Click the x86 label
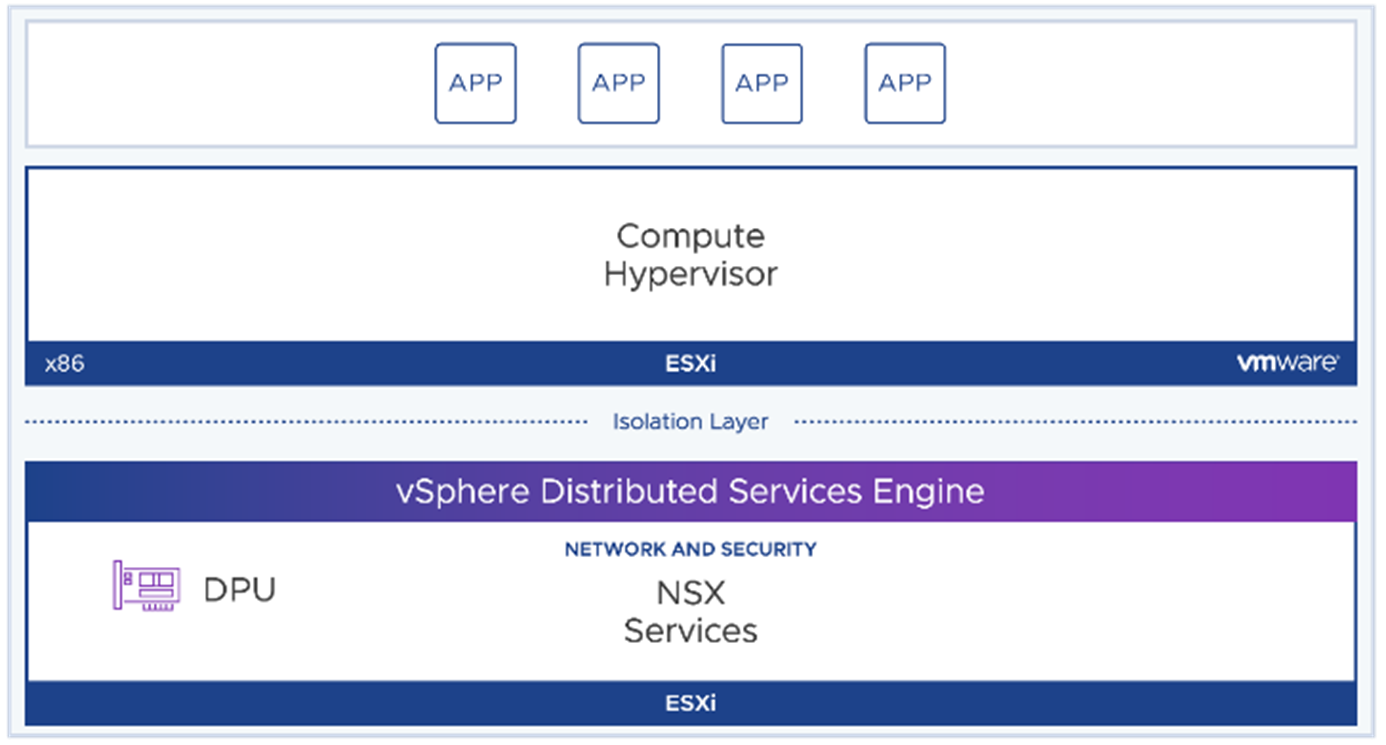 [64, 364]
